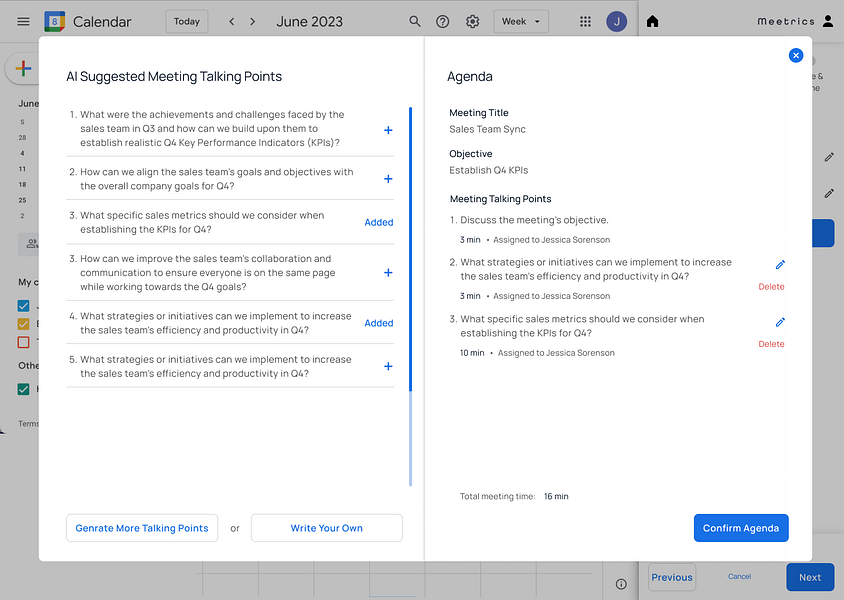This screenshot has height=600, width=844.
Task: Edit the agenda item about strategies and initiatives
Action: 780,264
